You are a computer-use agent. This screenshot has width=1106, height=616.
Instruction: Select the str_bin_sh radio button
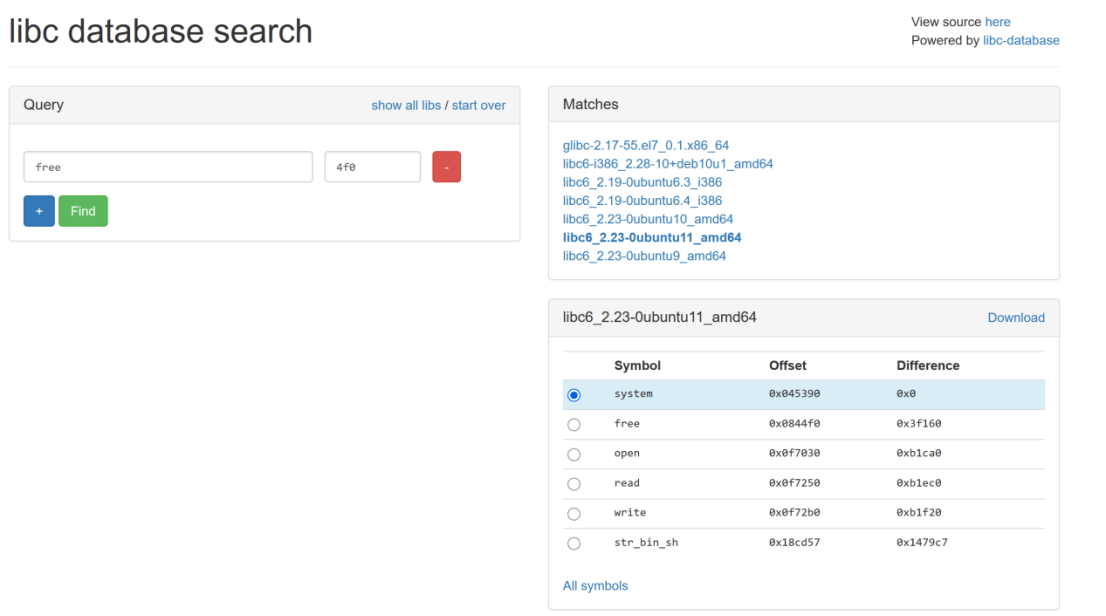(x=574, y=544)
